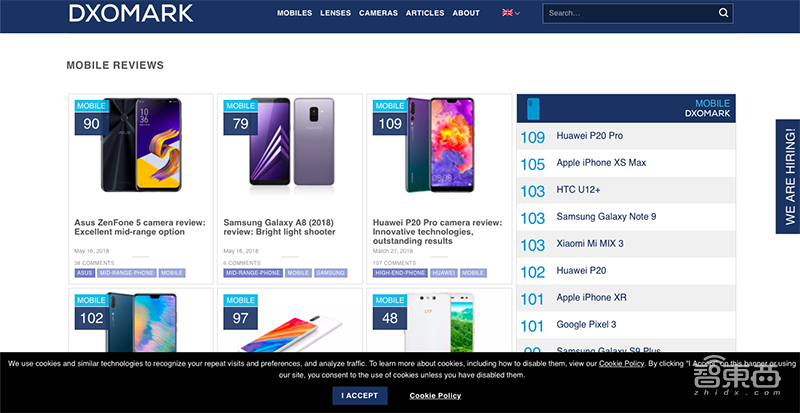Click the WE ARE HIRING side tab
The width and height of the screenshot is (800, 413).
(x=788, y=177)
